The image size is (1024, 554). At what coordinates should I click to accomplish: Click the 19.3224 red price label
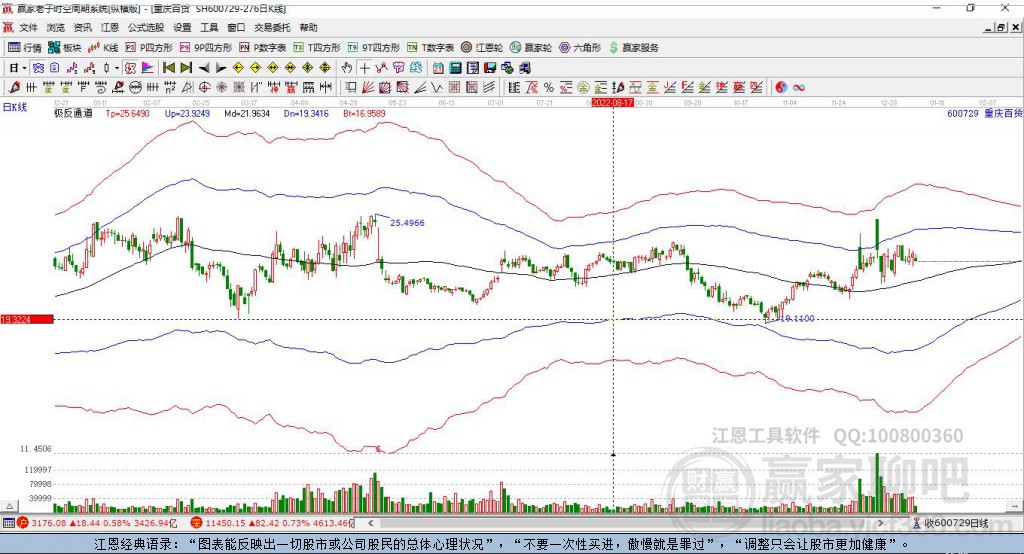tap(27, 319)
